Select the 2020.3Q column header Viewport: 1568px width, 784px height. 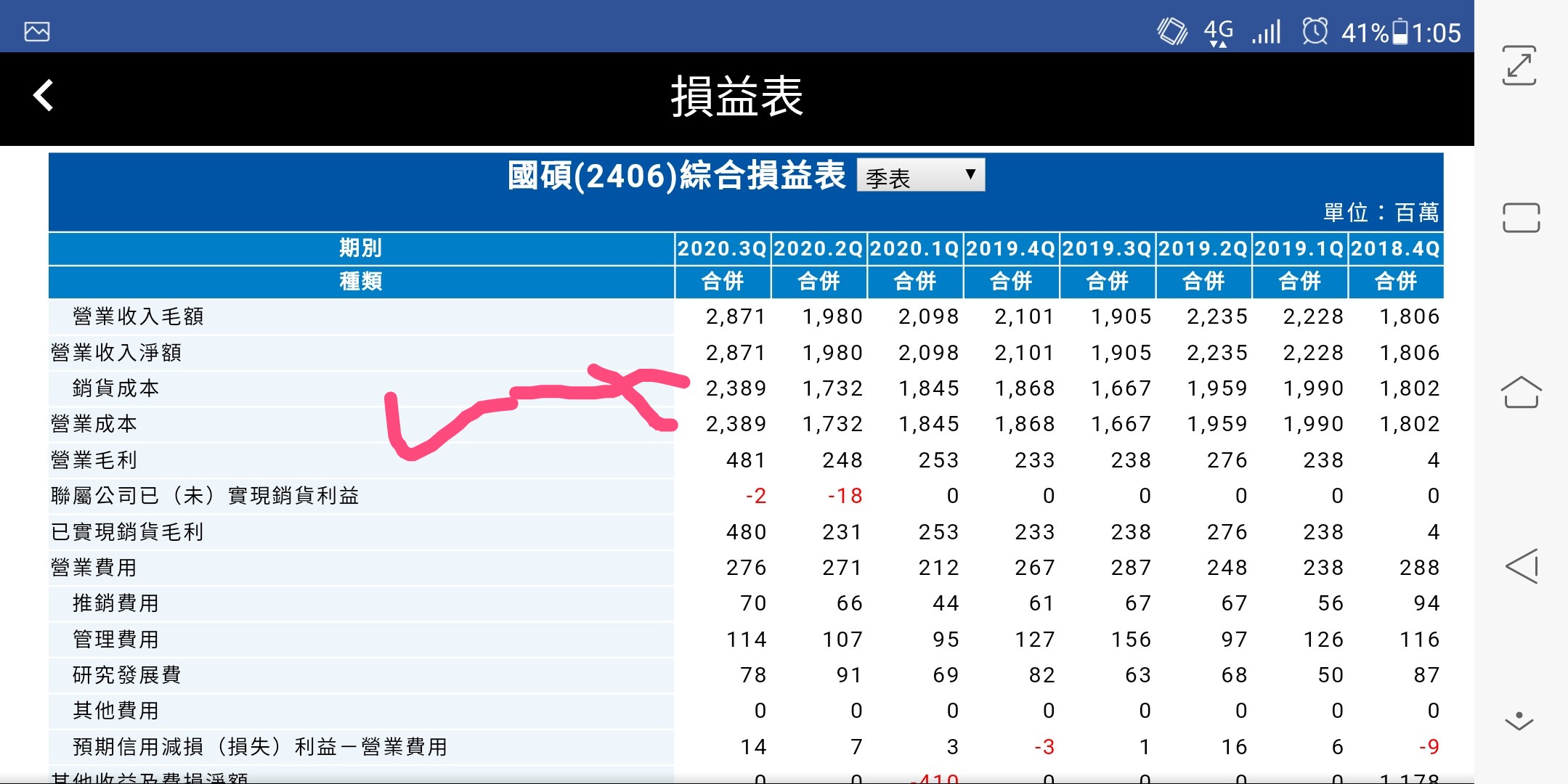(722, 249)
